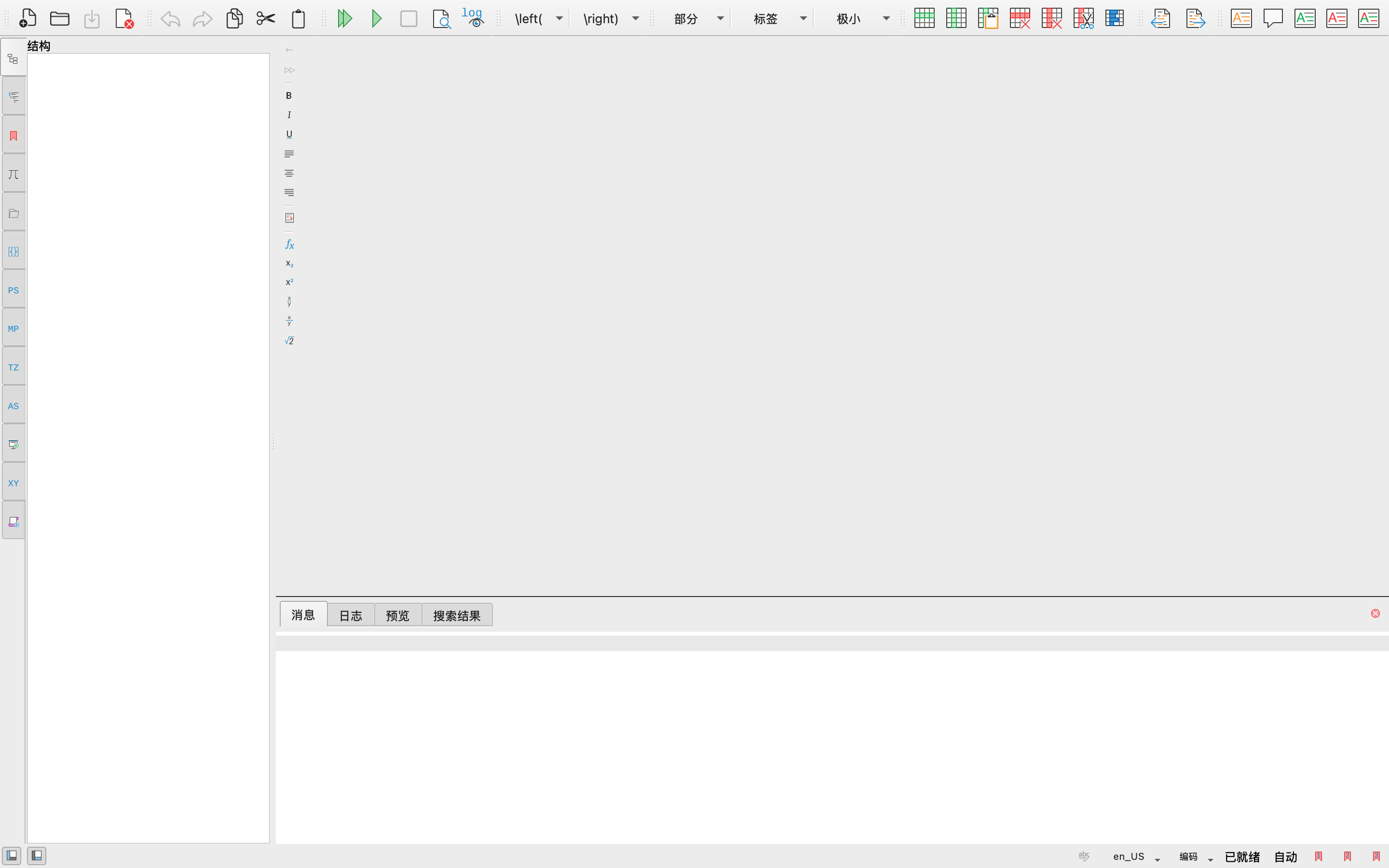
Task: Select the PS PSTricks sidebar panel
Action: click(x=13, y=290)
